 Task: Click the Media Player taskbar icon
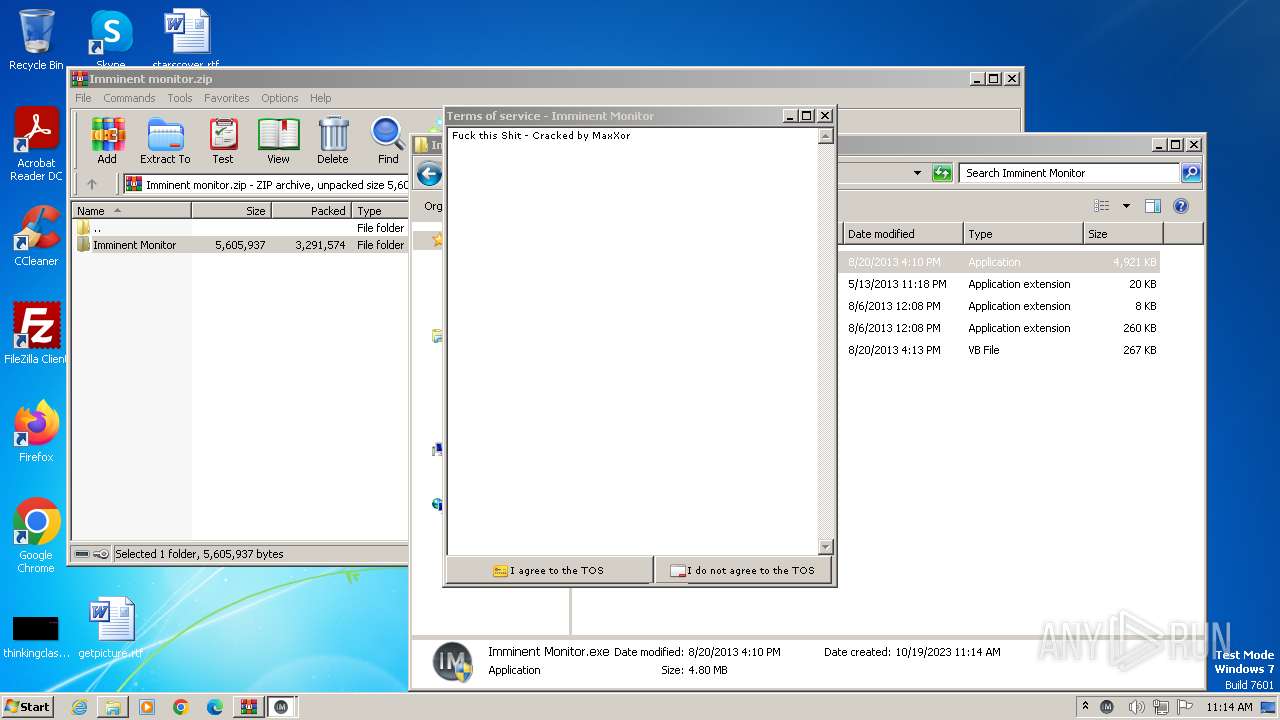[x=147, y=707]
